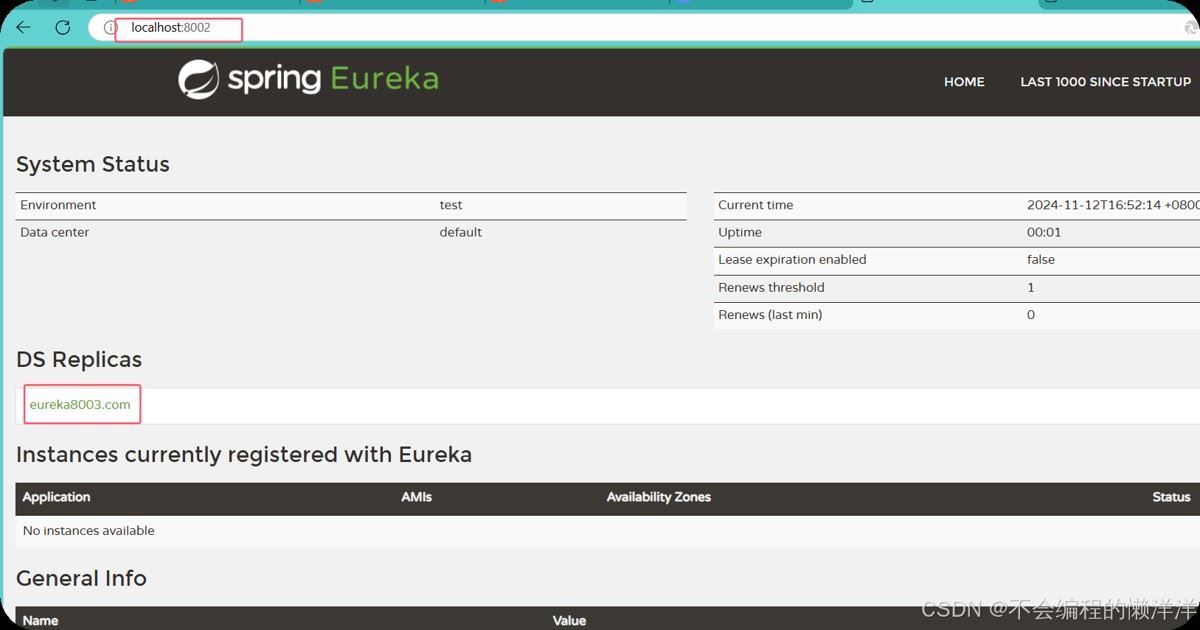The height and width of the screenshot is (630, 1200).
Task: Select the value 'false' for lease expiration
Action: pos(1041,259)
